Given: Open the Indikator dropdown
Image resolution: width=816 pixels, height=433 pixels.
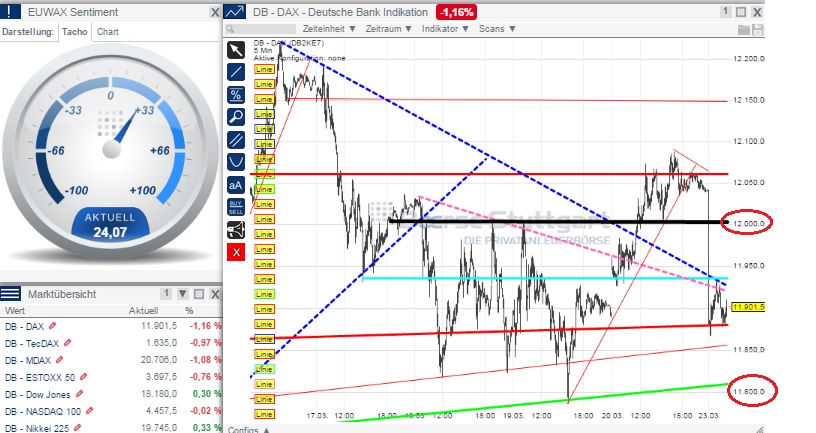Looking at the screenshot, I should (445, 29).
